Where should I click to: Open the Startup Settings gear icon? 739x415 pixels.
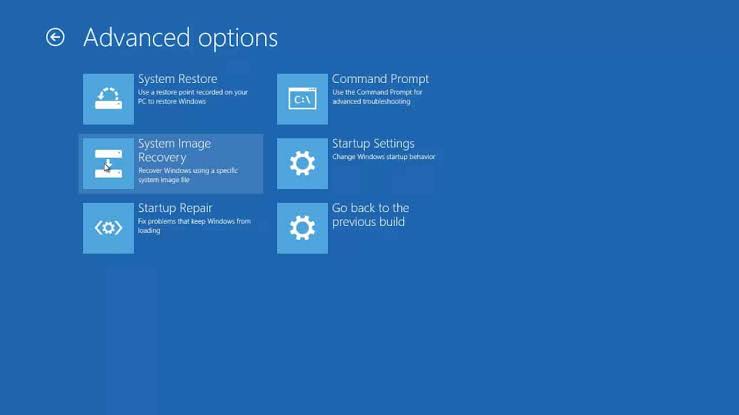[x=302, y=163]
